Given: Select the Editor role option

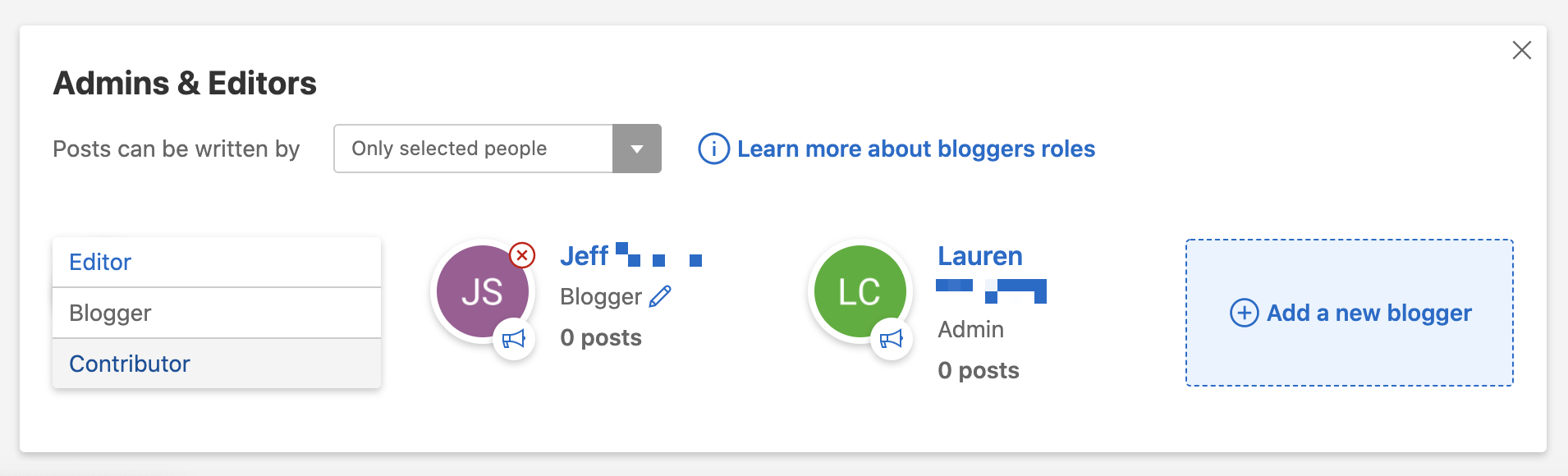Looking at the screenshot, I should click(x=100, y=262).
